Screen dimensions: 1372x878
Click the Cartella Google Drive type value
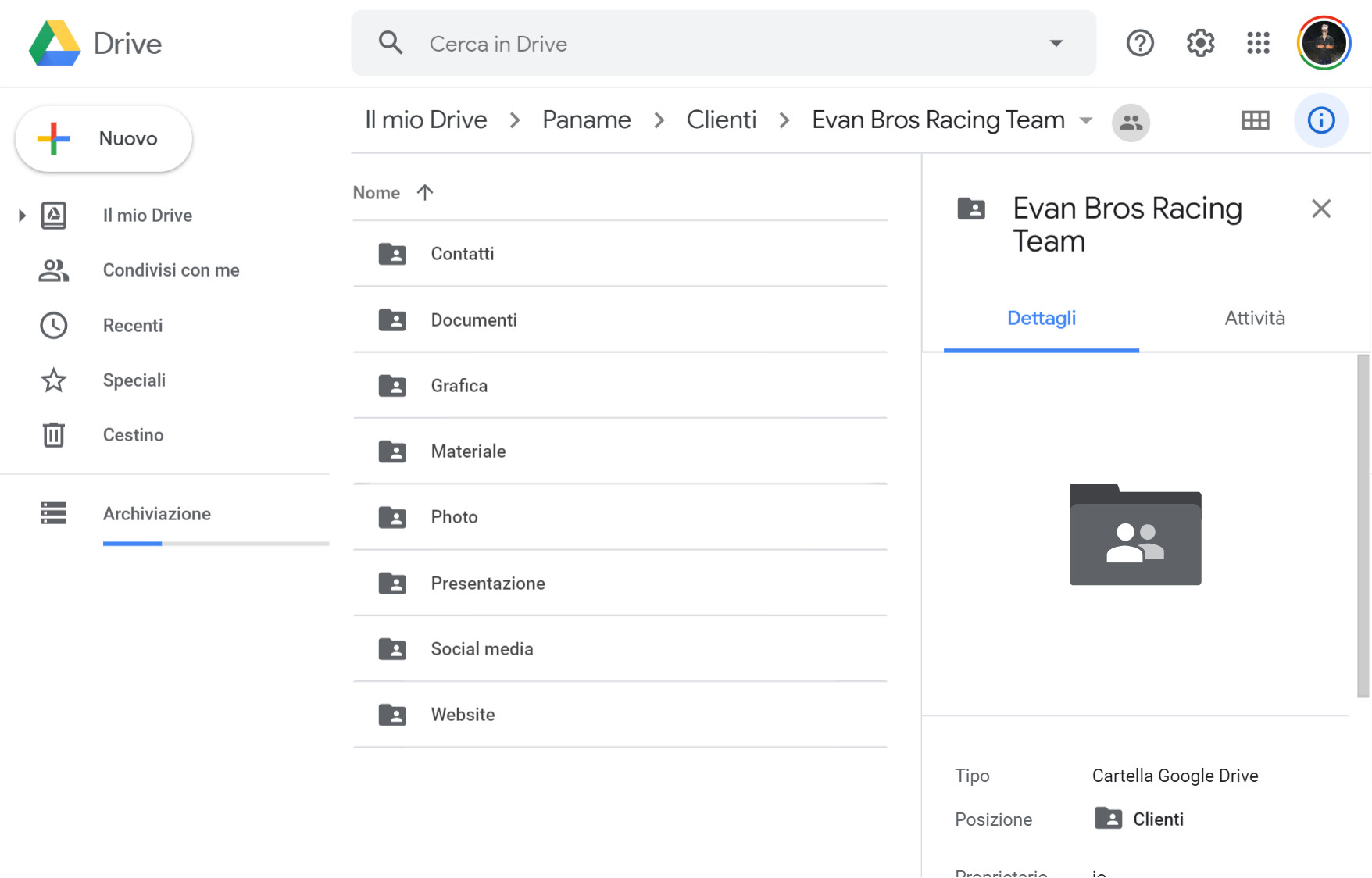[x=1175, y=776]
